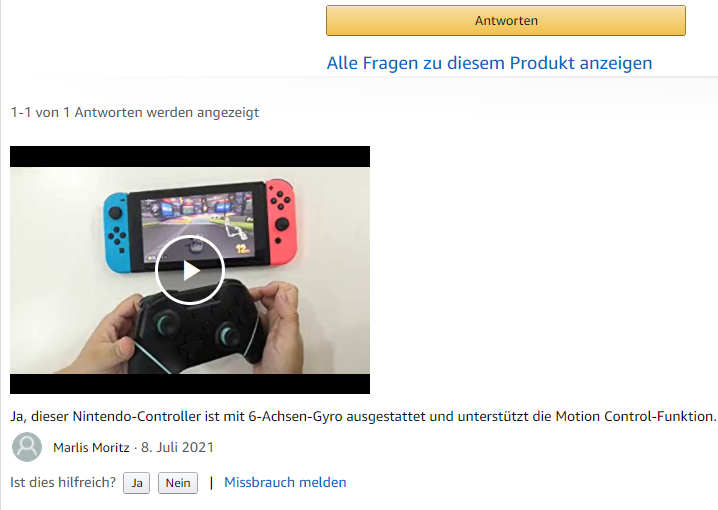Viewport: 718px width, 510px height.
Task: Click the video's bottom black letterbox bar
Action: pos(190,384)
